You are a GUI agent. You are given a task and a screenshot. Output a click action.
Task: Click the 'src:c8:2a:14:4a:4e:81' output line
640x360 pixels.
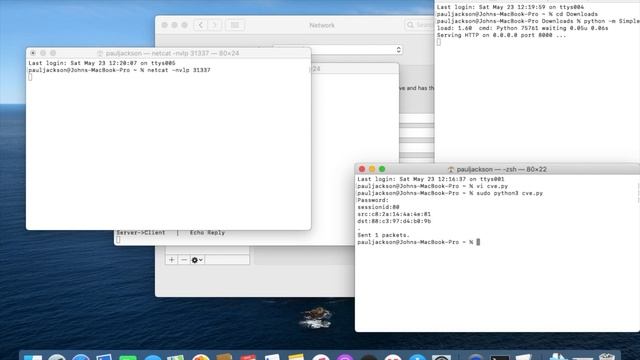pyautogui.click(x=394, y=214)
